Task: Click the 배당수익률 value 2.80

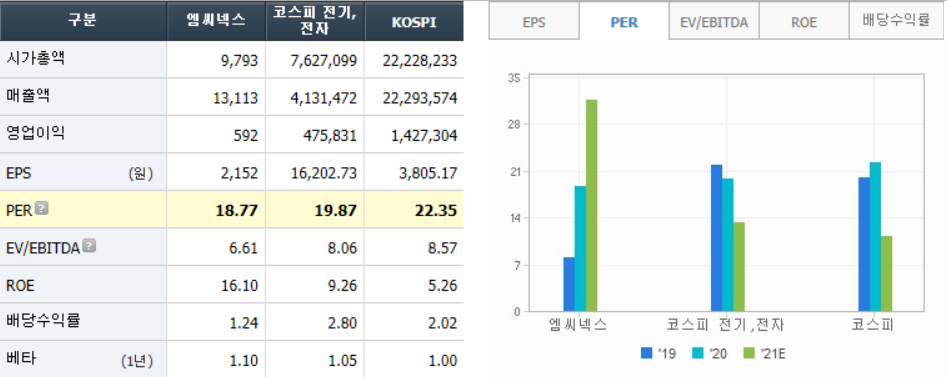Action: (343, 323)
